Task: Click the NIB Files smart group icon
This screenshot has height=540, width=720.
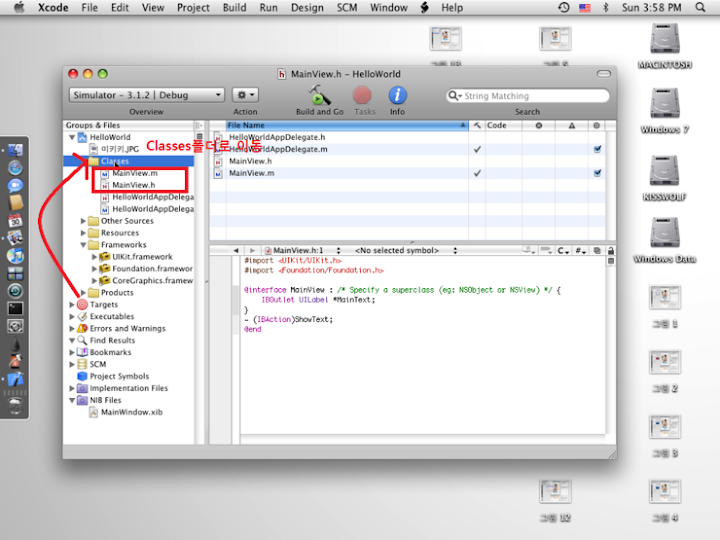Action: 82,400
